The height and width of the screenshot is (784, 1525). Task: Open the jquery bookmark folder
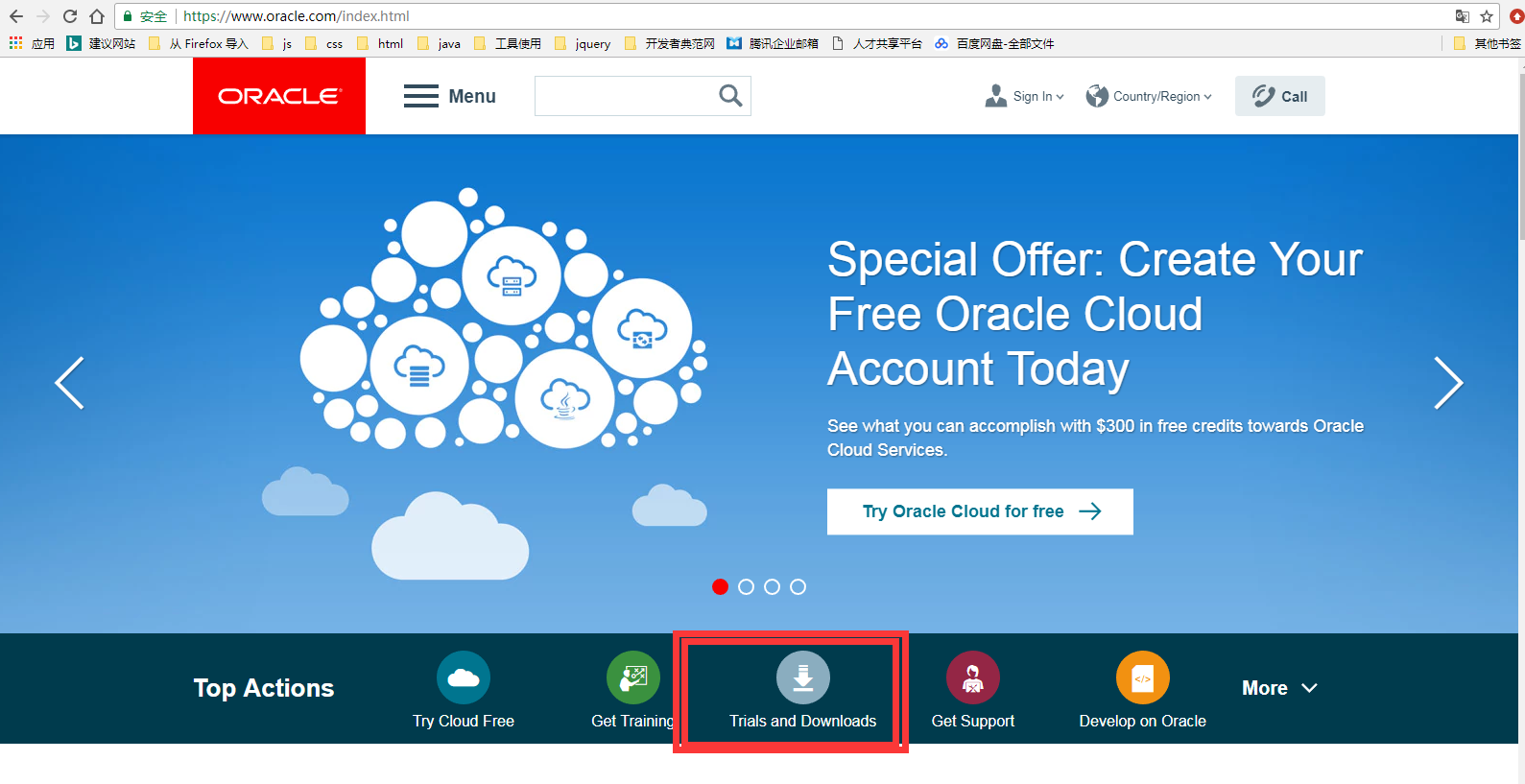coord(583,43)
